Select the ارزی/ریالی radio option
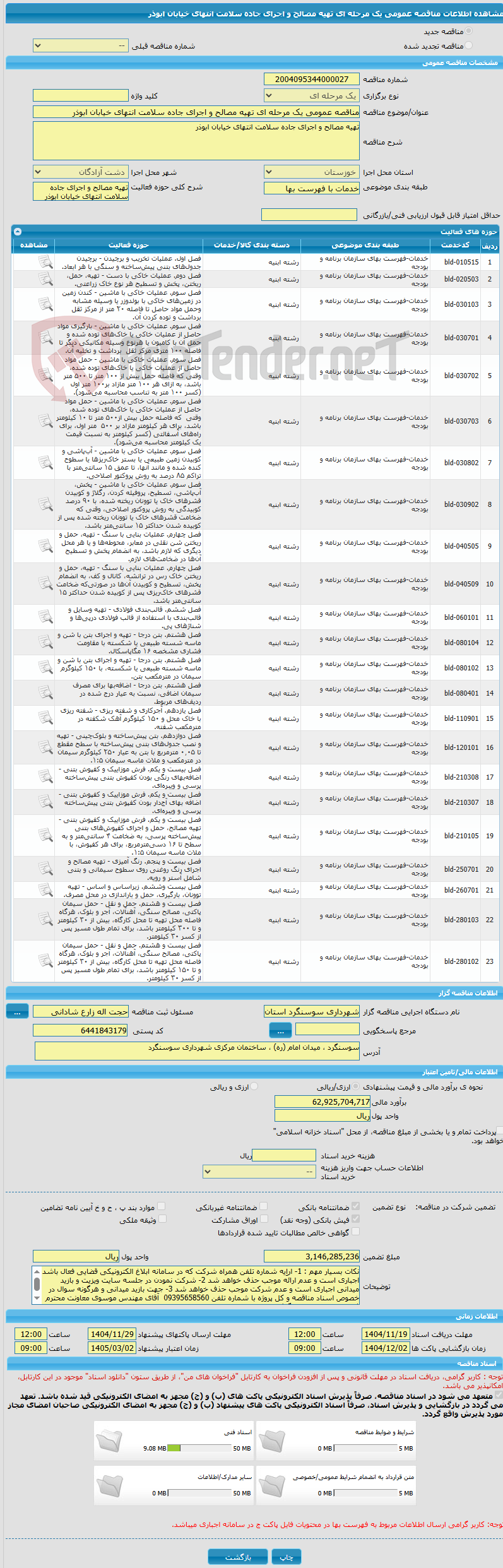503x1568 pixels. click(357, 1086)
